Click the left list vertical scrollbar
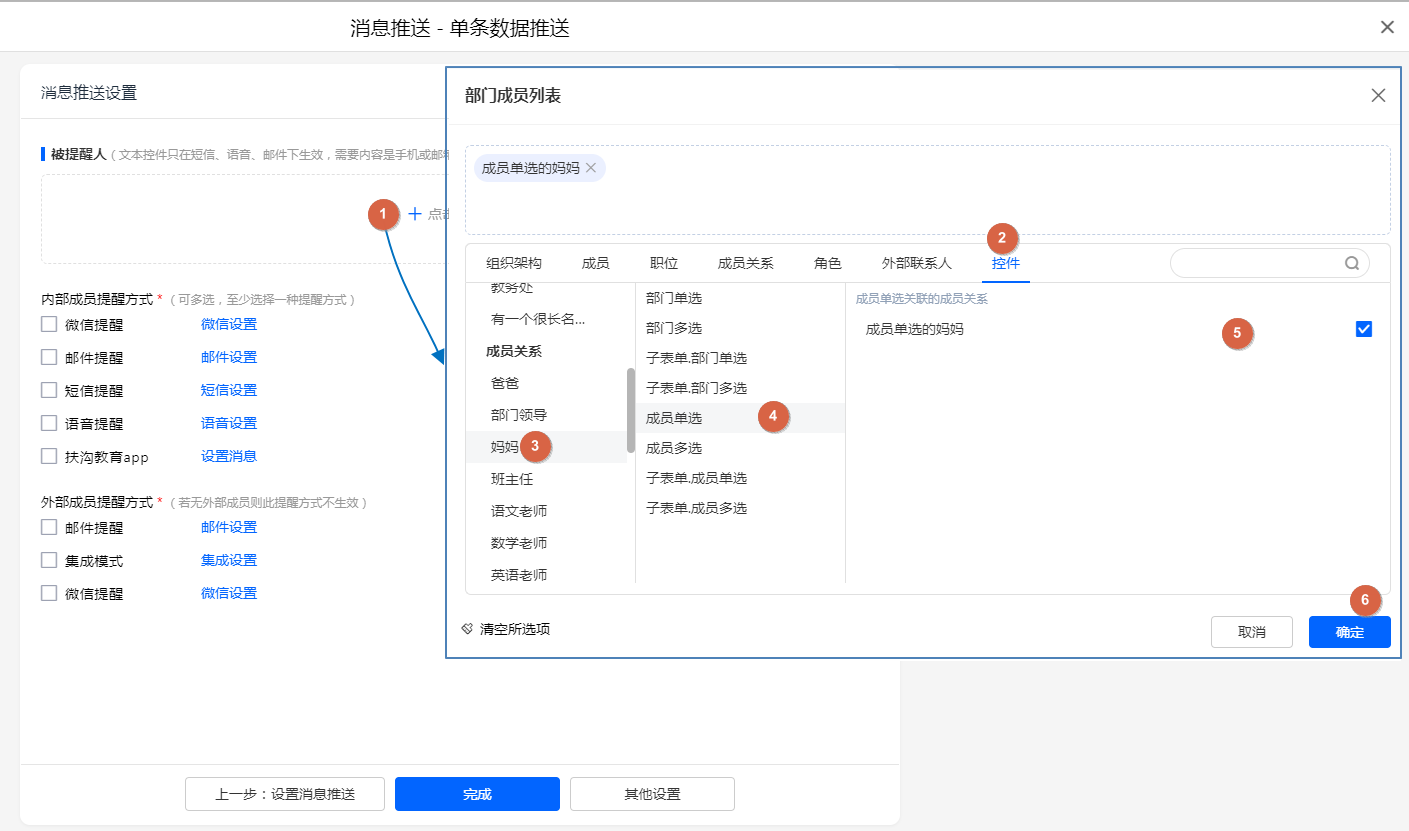This screenshot has height=831, width=1409. tap(630, 410)
